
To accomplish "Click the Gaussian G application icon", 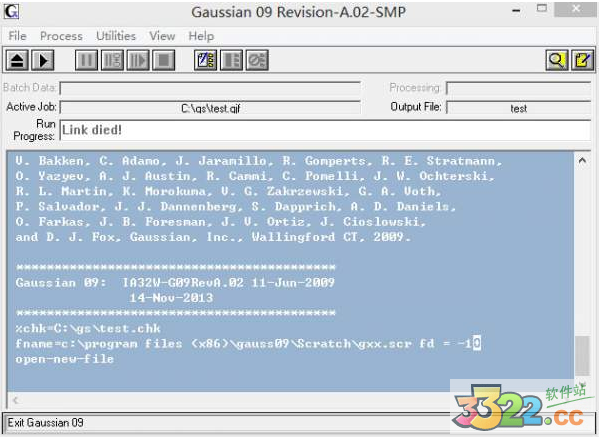I will coord(11,11).
